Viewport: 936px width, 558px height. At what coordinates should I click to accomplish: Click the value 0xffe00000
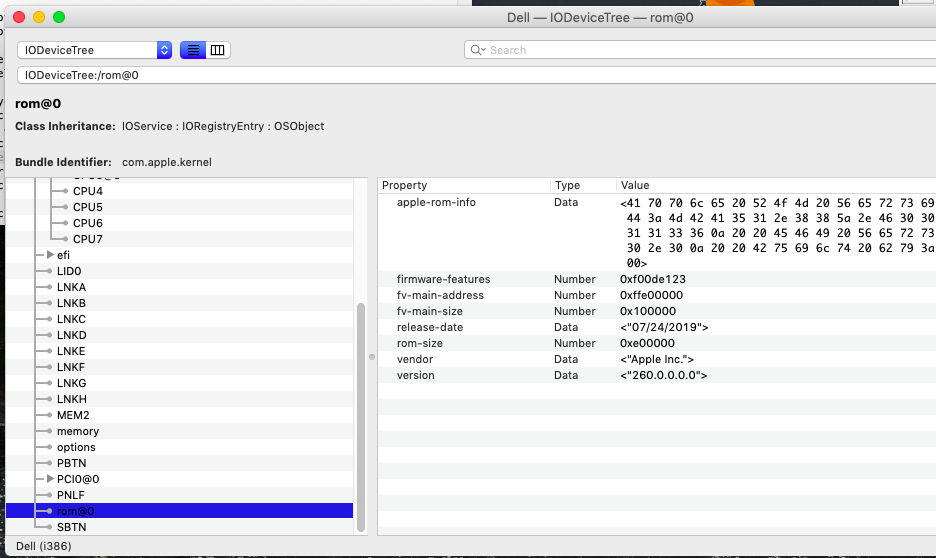pos(651,295)
